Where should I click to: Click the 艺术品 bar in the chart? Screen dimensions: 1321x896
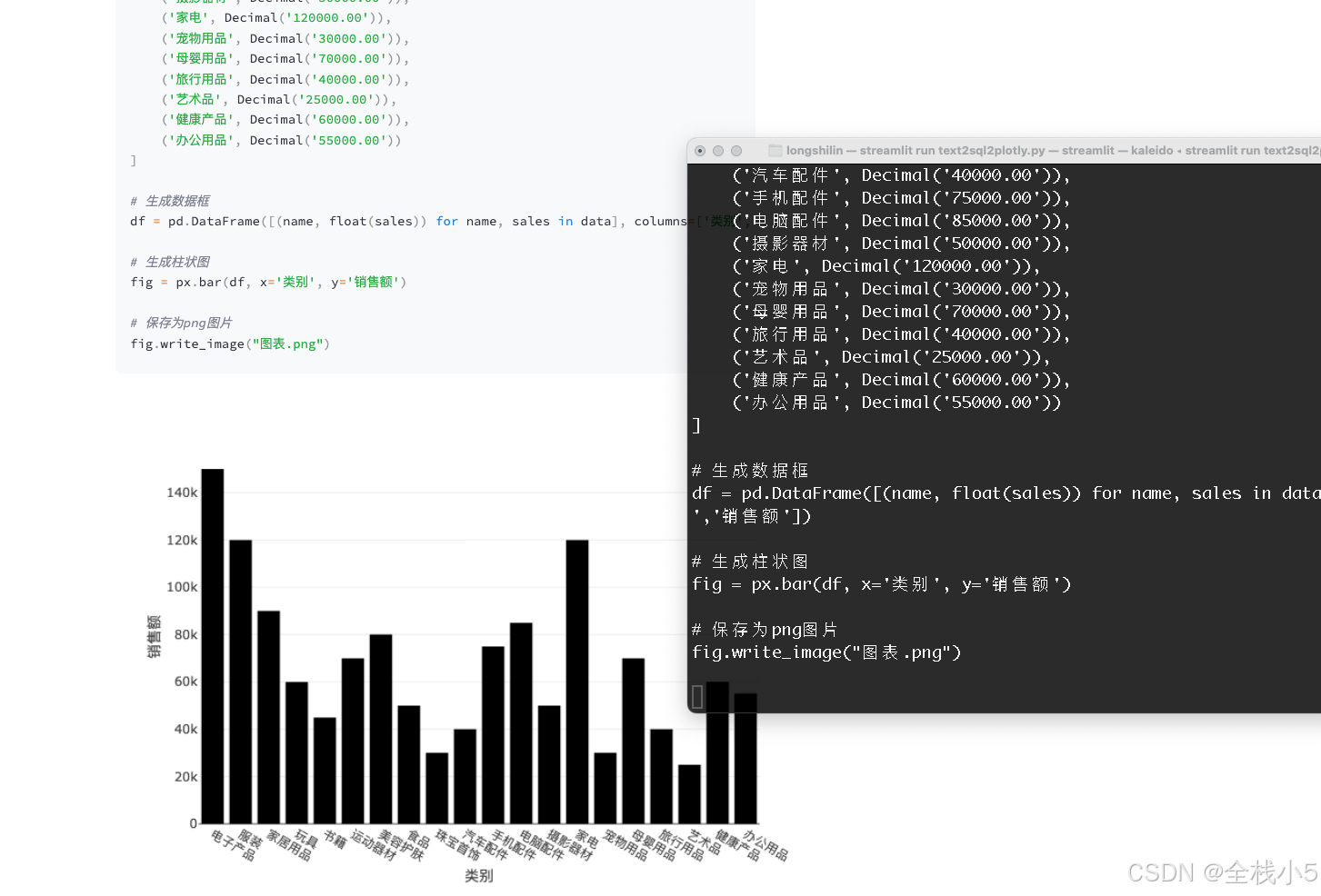[689, 794]
